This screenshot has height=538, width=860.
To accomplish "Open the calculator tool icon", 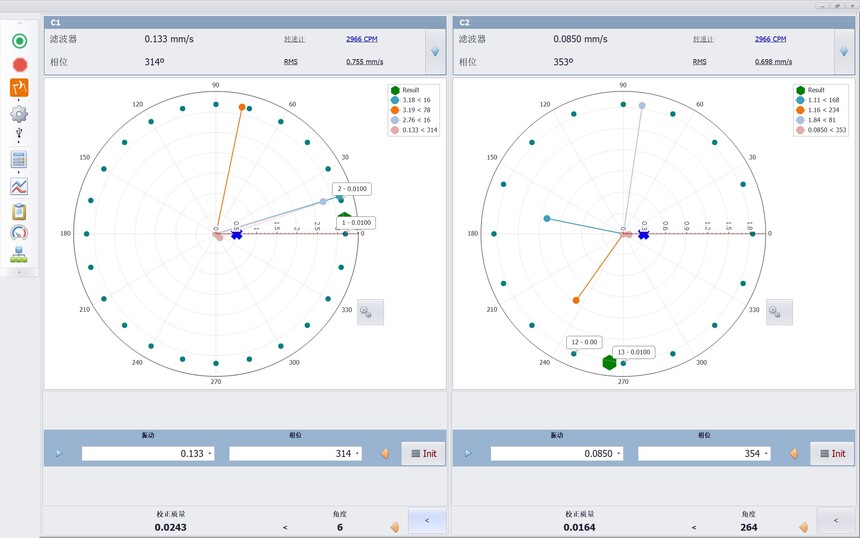I will click(x=19, y=160).
